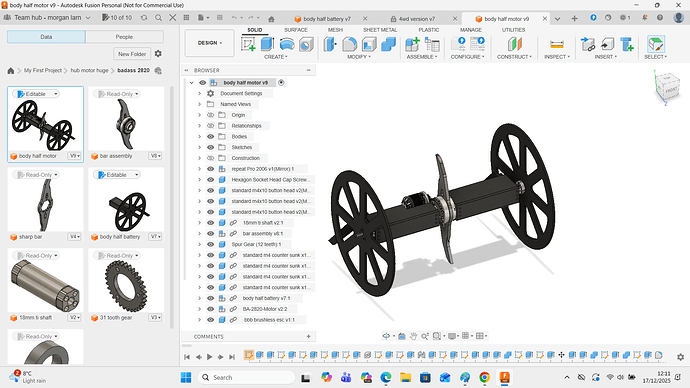The width and height of the screenshot is (690, 388).
Task: Search the data panel
Action: [x=158, y=18]
